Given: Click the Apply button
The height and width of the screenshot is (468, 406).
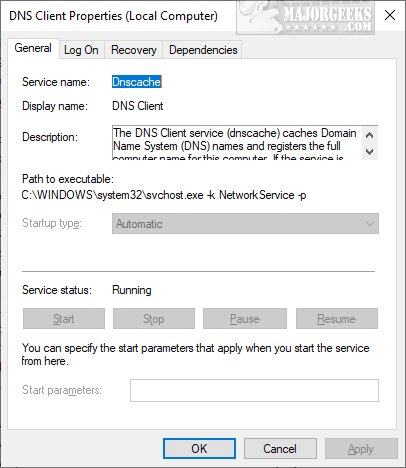Looking at the screenshot, I should pyautogui.click(x=361, y=449).
